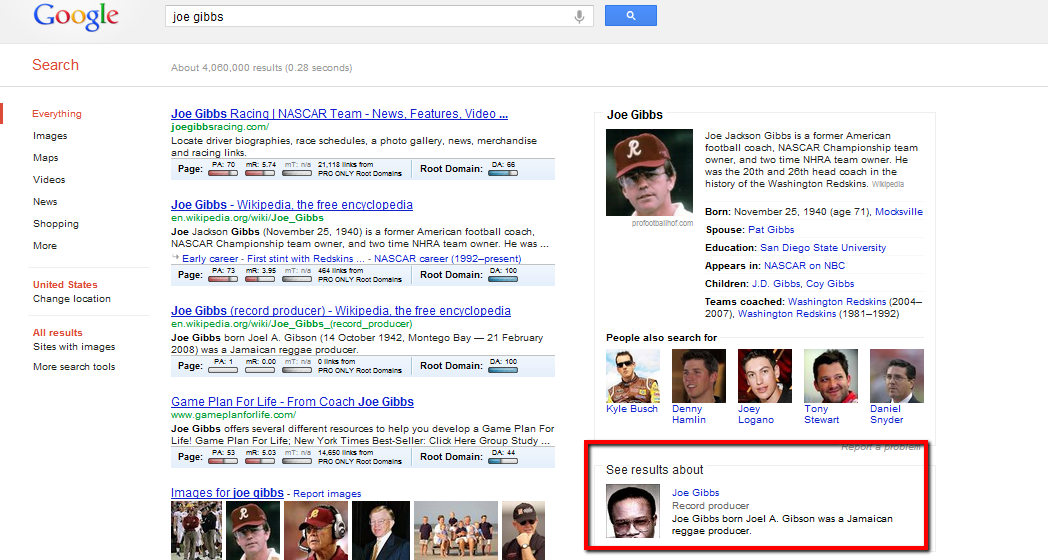Viewport: 1048px width, 560px height.
Task: Click NASCAR career (1992–present) sitelink
Action: pyautogui.click(x=447, y=259)
